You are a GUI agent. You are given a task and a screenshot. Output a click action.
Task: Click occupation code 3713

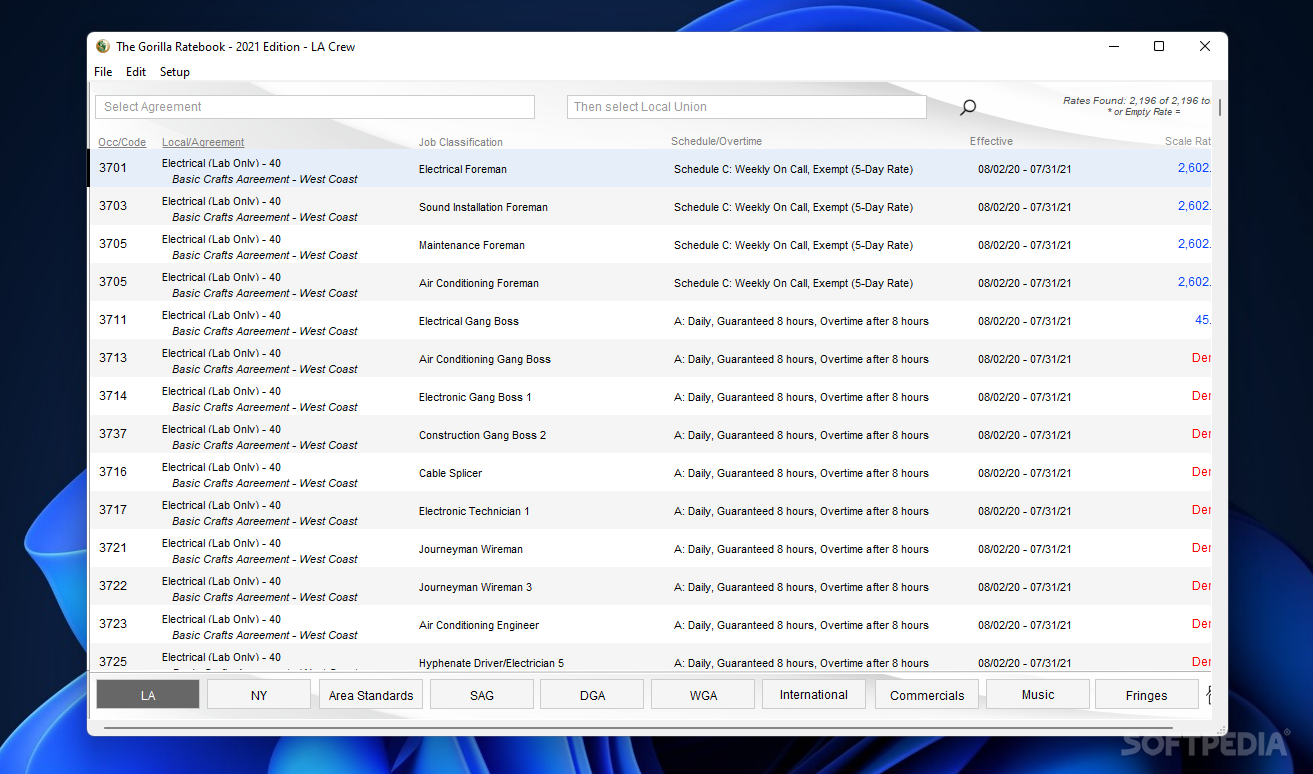[113, 358]
